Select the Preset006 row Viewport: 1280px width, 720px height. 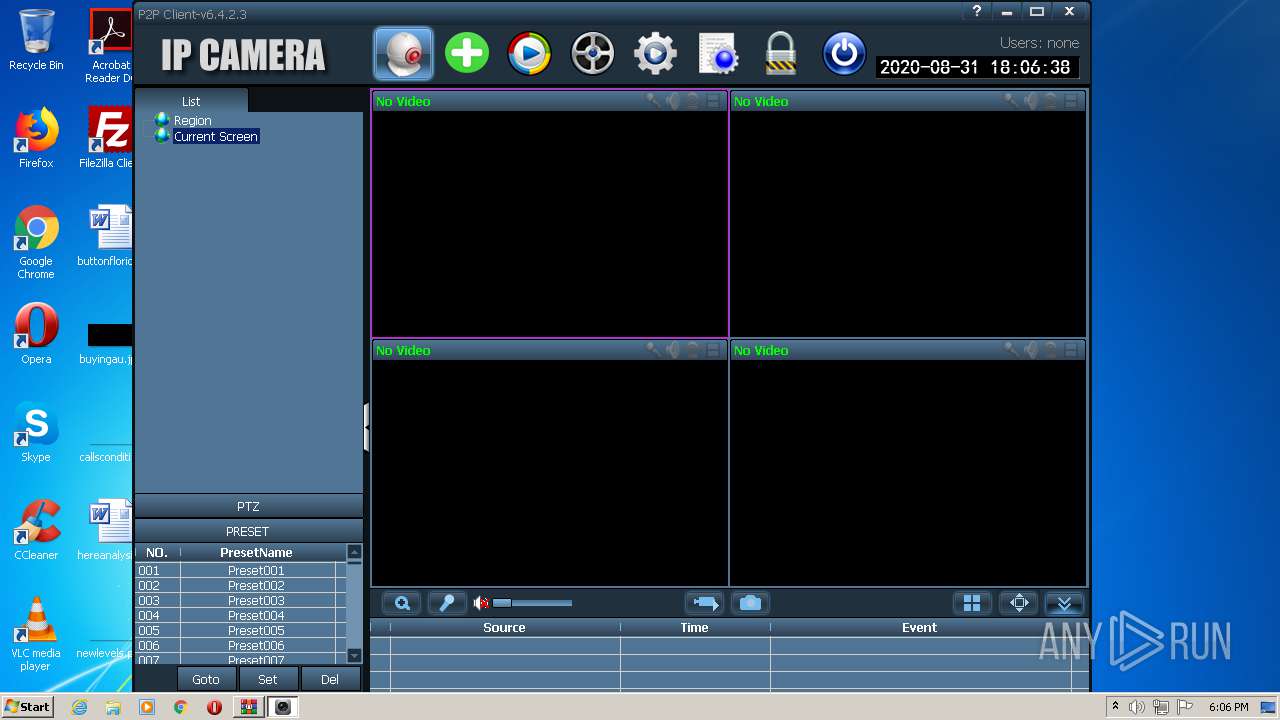241,646
